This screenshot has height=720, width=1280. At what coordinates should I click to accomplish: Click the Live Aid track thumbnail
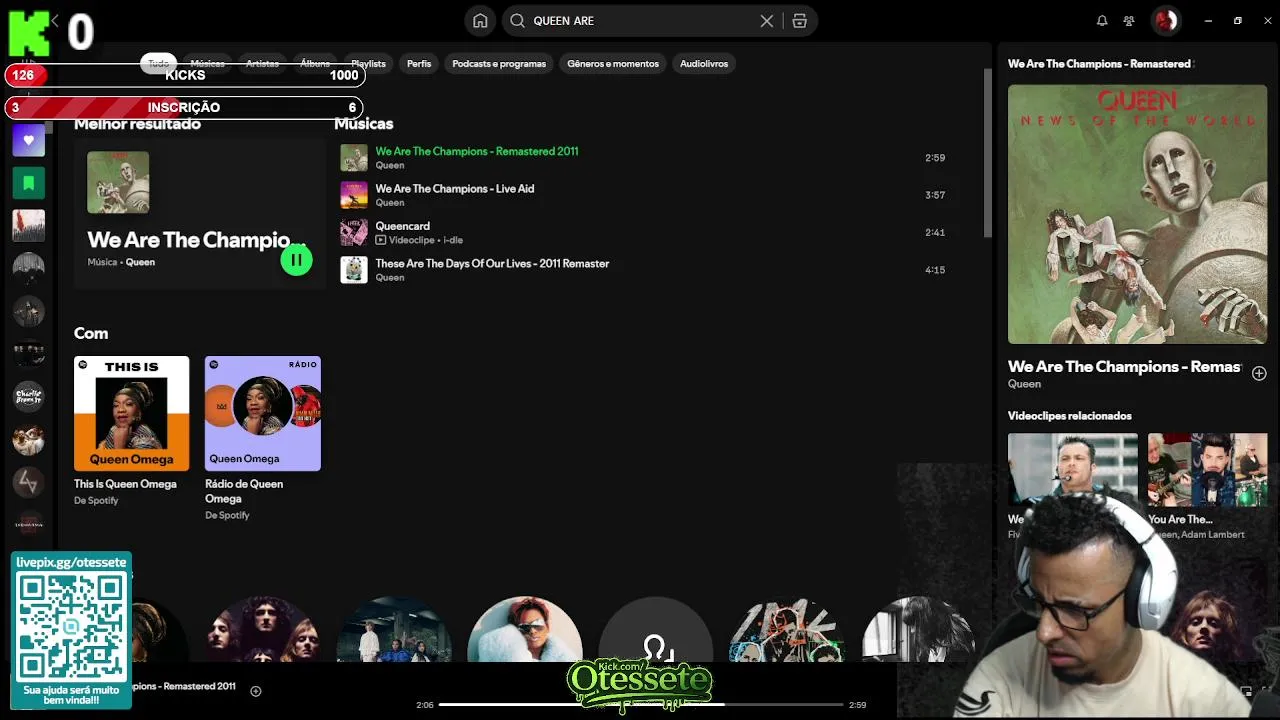coord(354,195)
